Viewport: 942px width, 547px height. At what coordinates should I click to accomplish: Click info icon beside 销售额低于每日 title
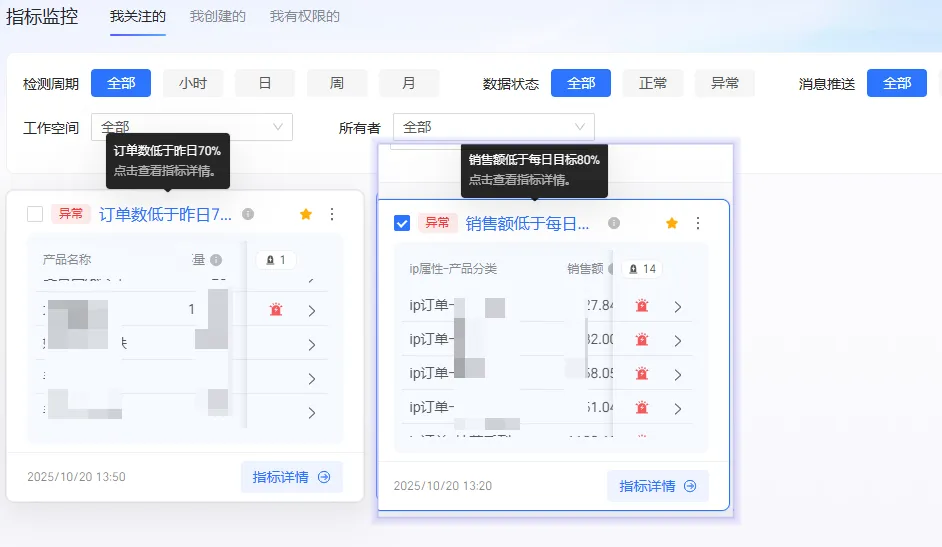click(614, 223)
